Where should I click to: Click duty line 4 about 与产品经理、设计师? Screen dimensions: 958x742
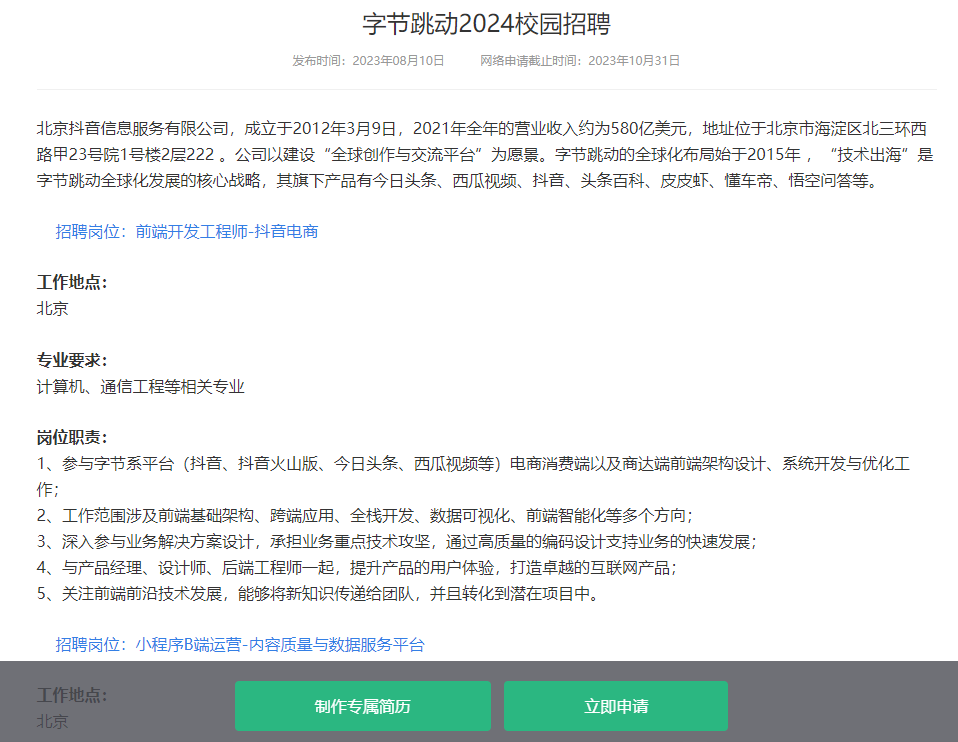point(357,568)
